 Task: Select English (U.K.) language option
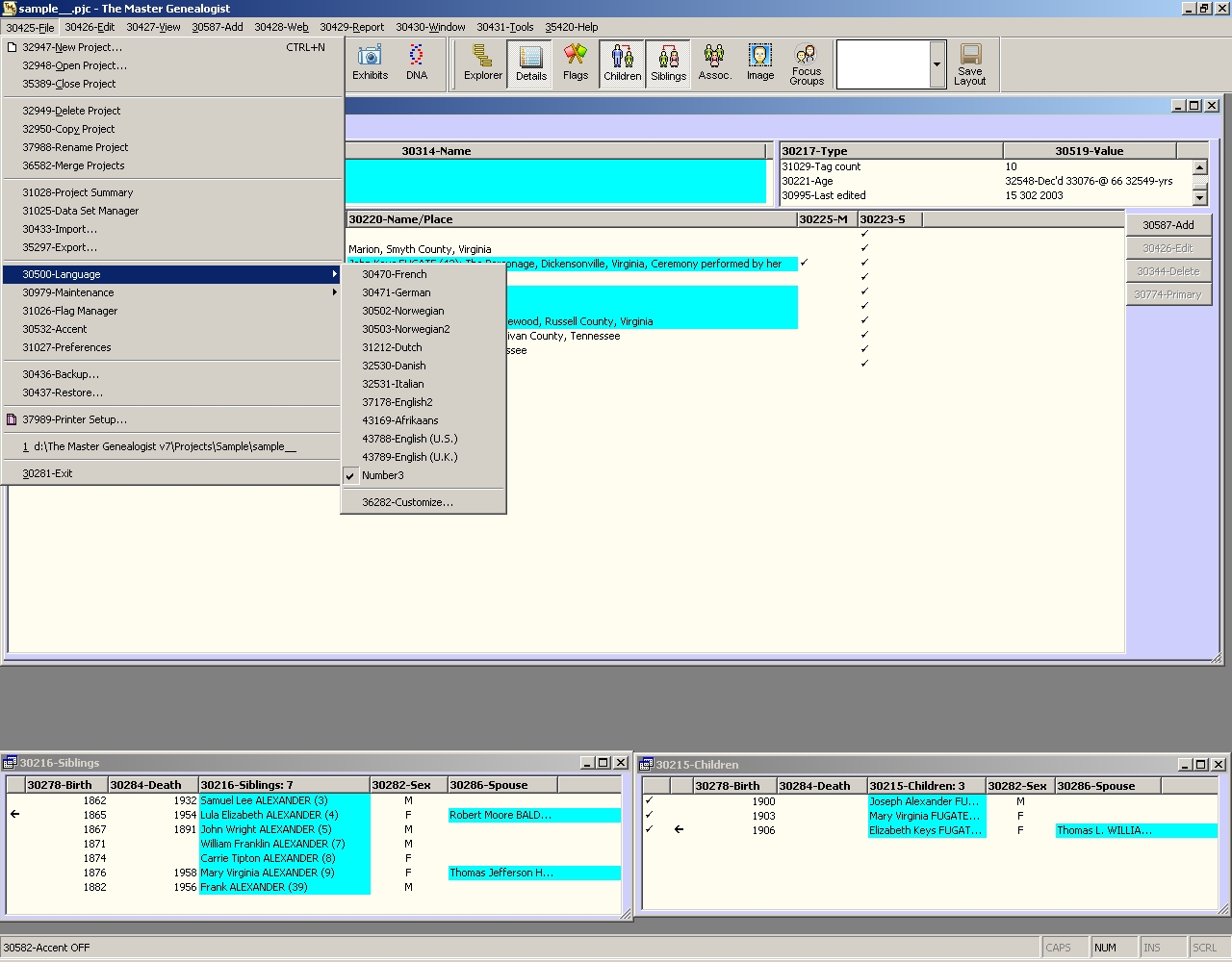pyautogui.click(x=423, y=457)
